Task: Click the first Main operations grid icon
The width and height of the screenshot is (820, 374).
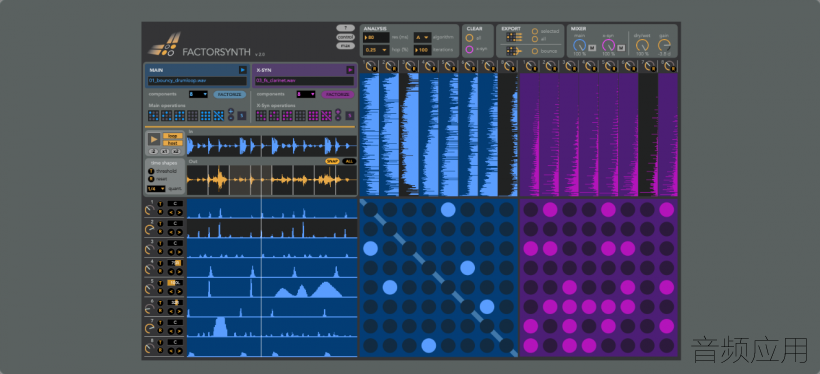Action: pyautogui.click(x=153, y=116)
